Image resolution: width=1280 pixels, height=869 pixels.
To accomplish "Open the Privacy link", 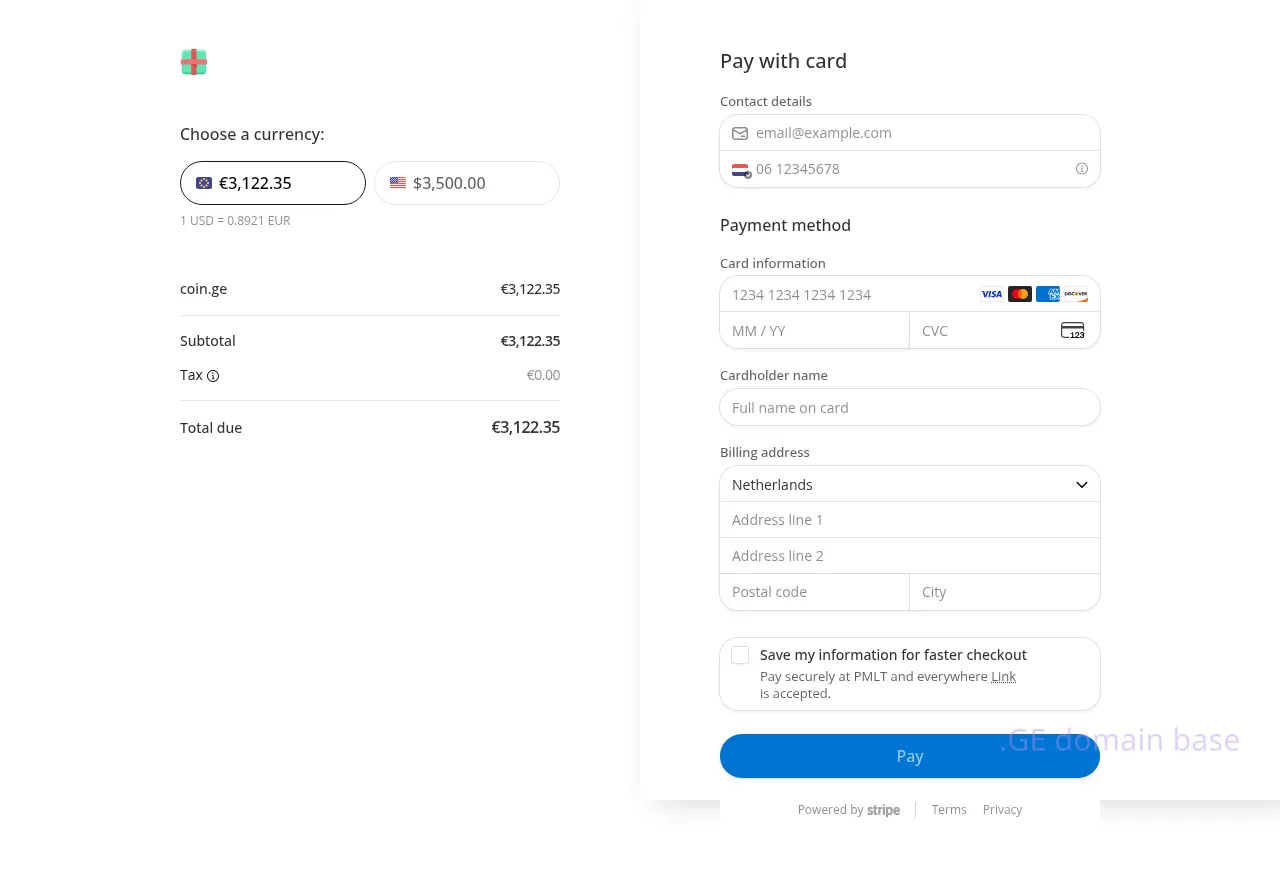I will click(1002, 810).
